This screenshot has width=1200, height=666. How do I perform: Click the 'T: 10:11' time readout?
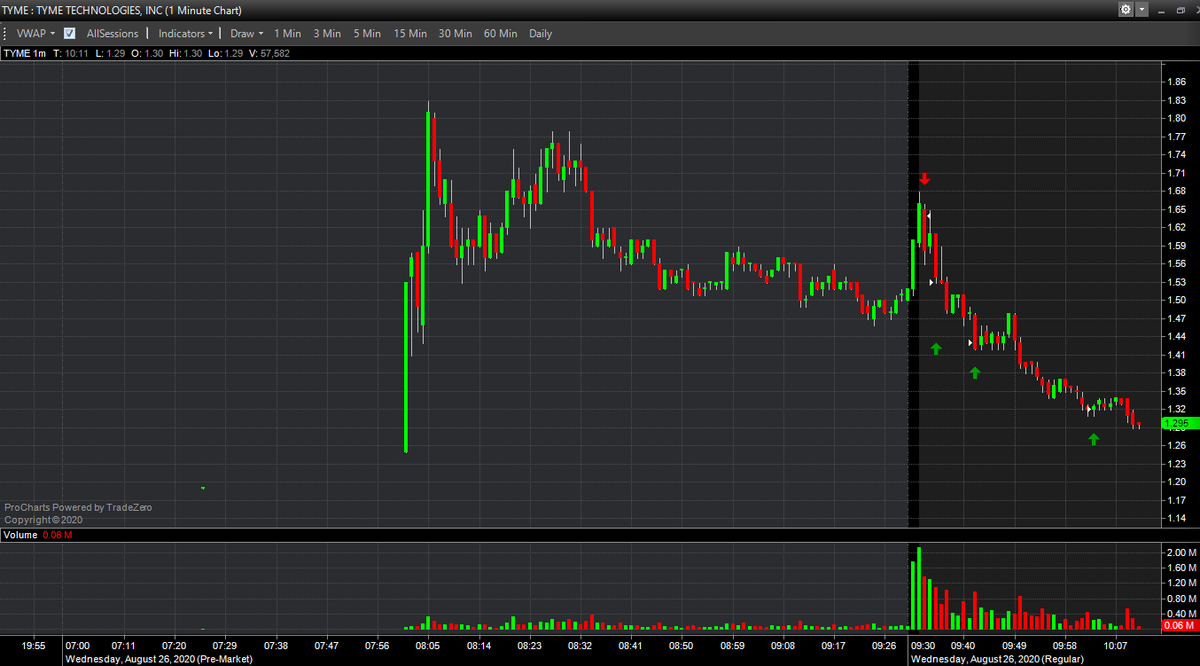point(71,53)
